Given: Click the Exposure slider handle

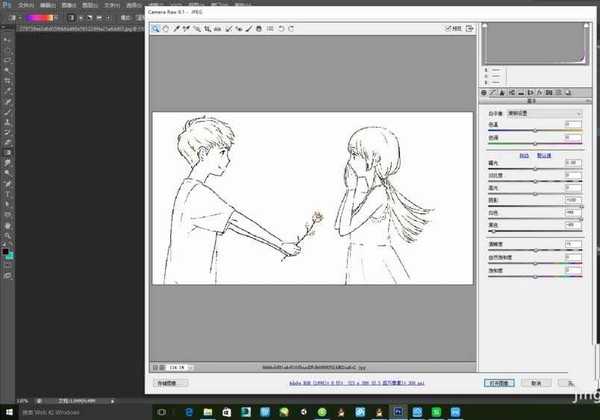Looking at the screenshot, I should point(533,168).
